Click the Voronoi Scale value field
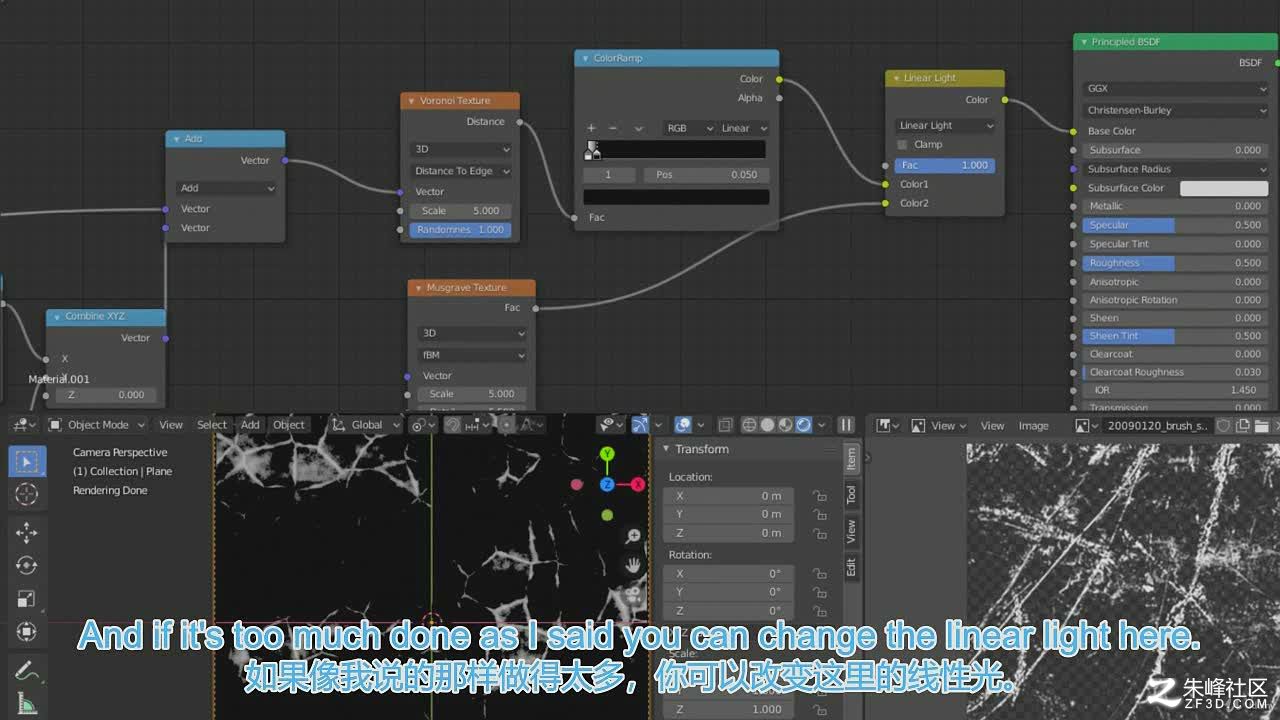 pos(461,211)
